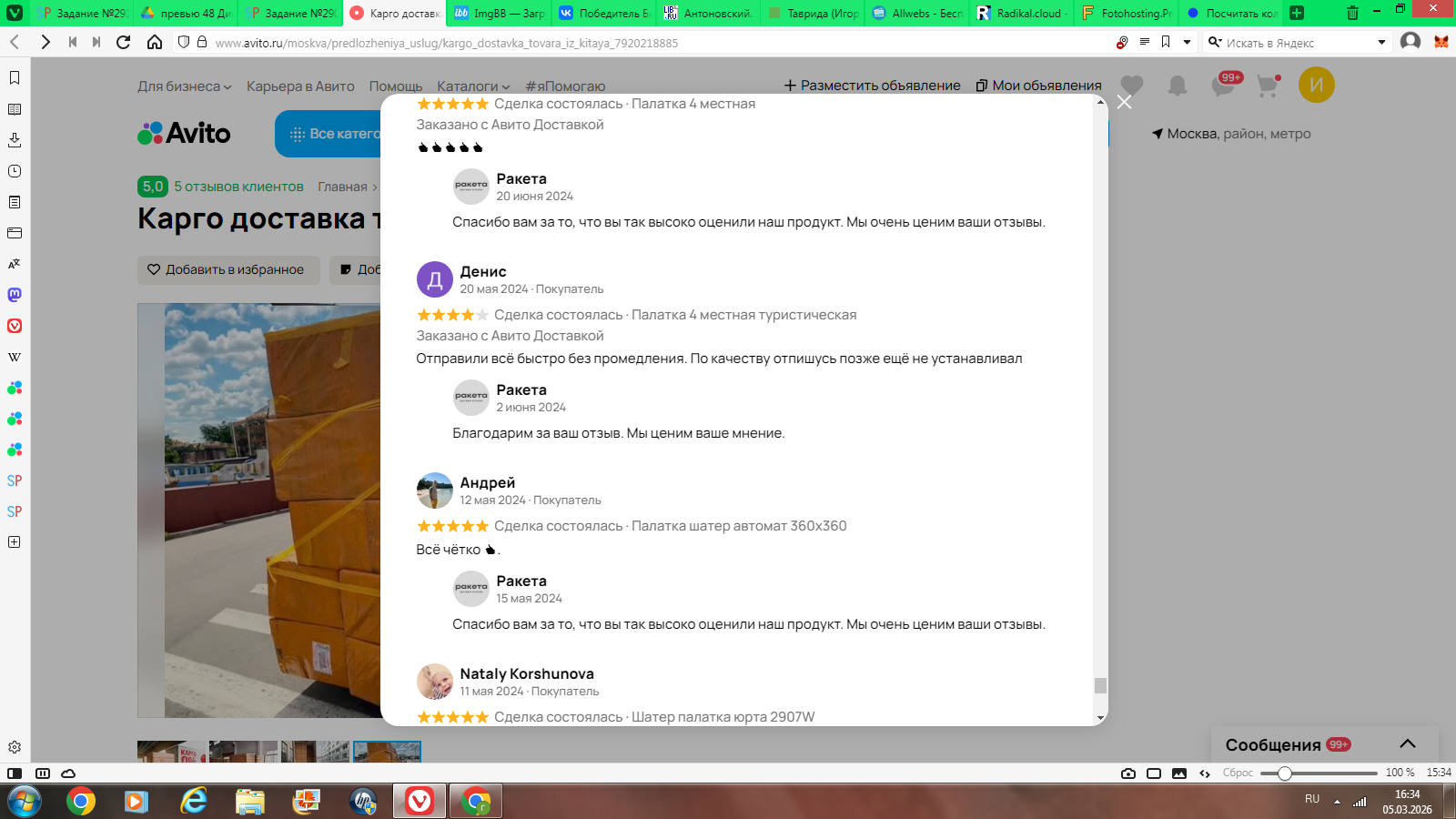
Task: Open the tracker blocker shield
Action: (184, 42)
